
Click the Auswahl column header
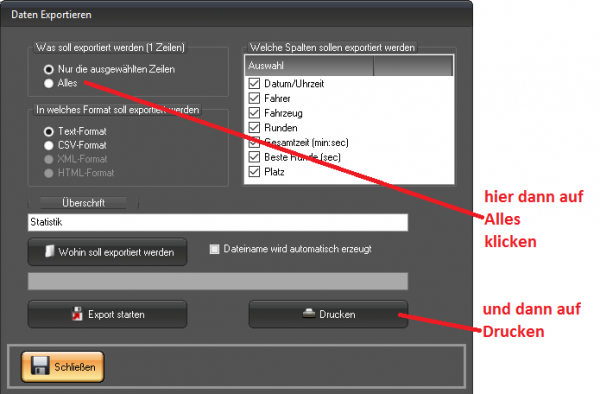click(x=309, y=65)
